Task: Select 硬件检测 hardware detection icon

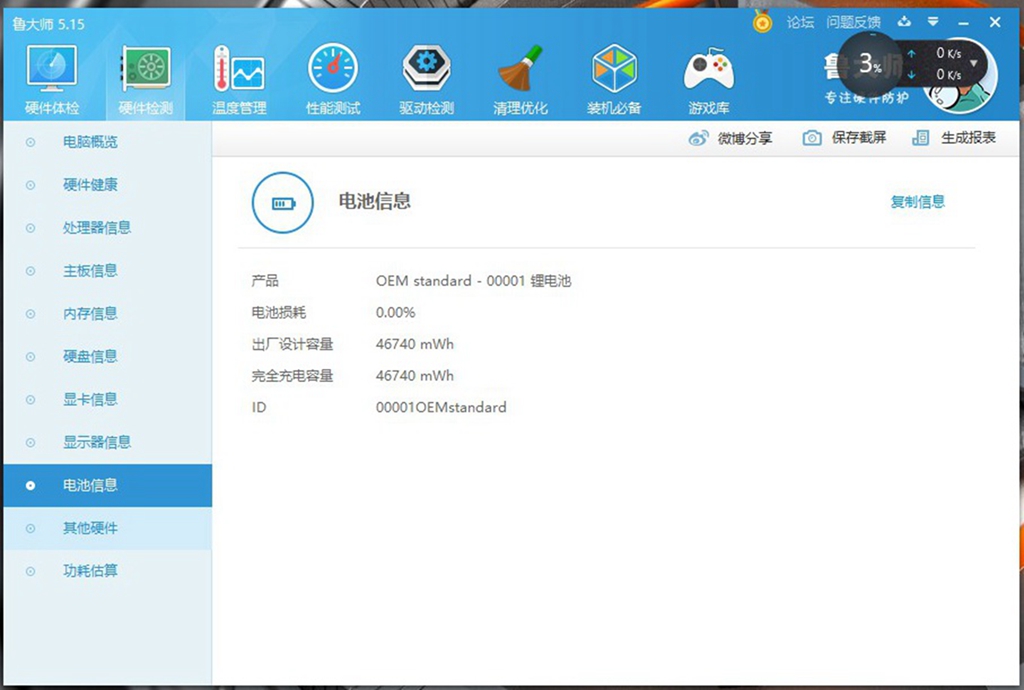Action: (x=146, y=80)
